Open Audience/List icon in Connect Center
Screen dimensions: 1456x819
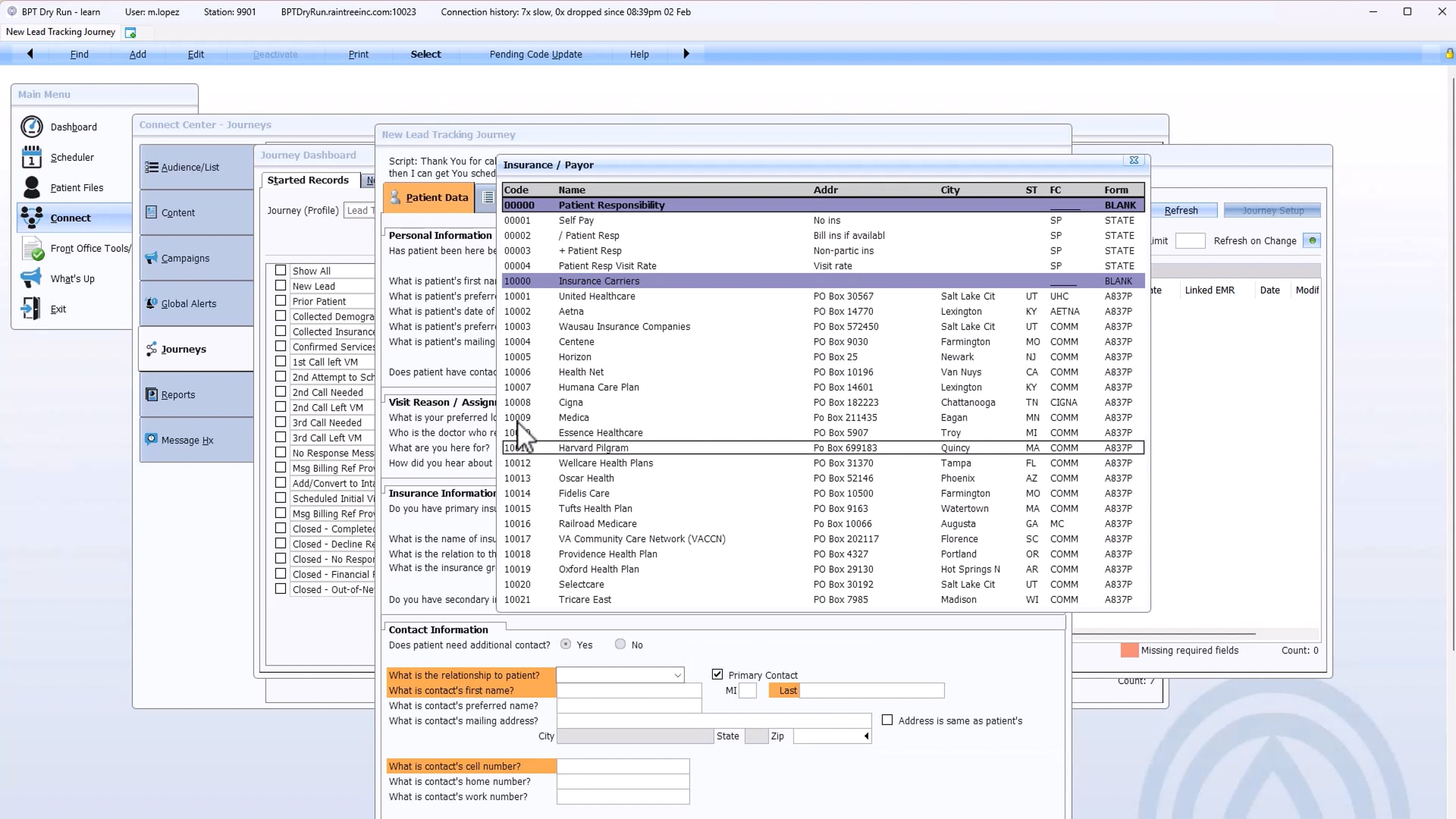(x=152, y=167)
